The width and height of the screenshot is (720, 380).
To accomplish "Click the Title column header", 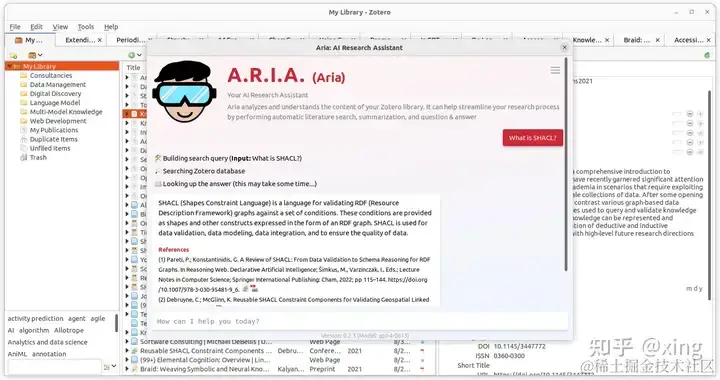I will (134, 67).
